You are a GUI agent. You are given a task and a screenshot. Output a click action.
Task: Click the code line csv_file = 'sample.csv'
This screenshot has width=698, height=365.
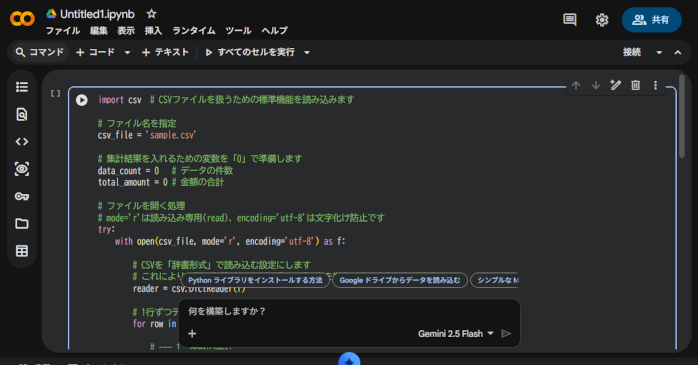tap(147, 135)
